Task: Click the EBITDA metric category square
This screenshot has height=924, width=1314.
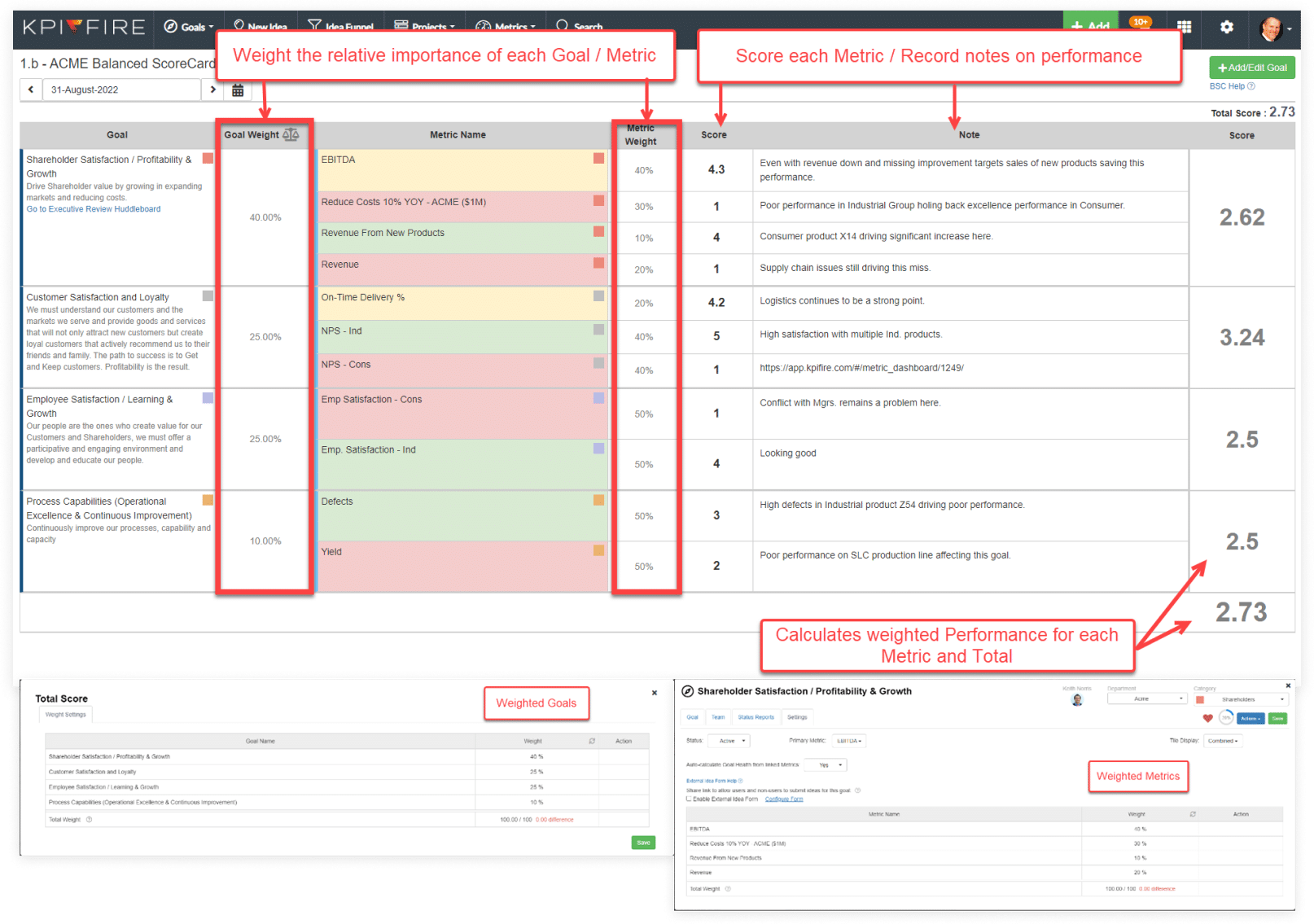Action: (x=598, y=159)
